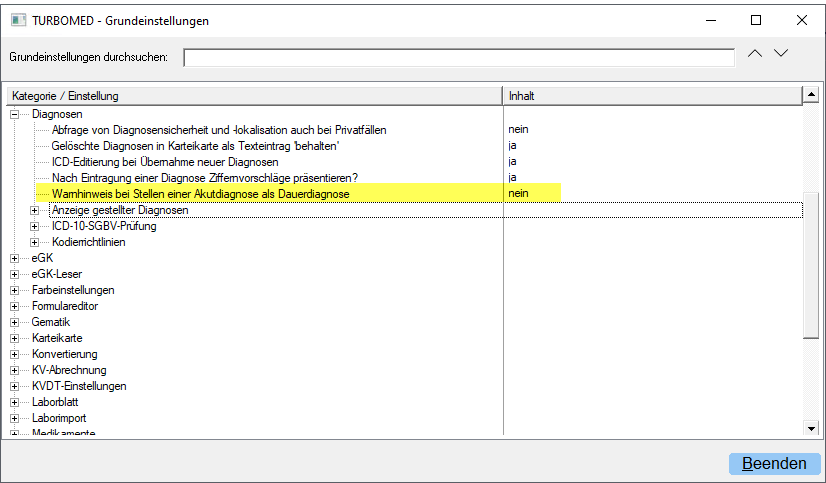Jump to next search result arrow
826x483 pixels.
click(x=781, y=54)
